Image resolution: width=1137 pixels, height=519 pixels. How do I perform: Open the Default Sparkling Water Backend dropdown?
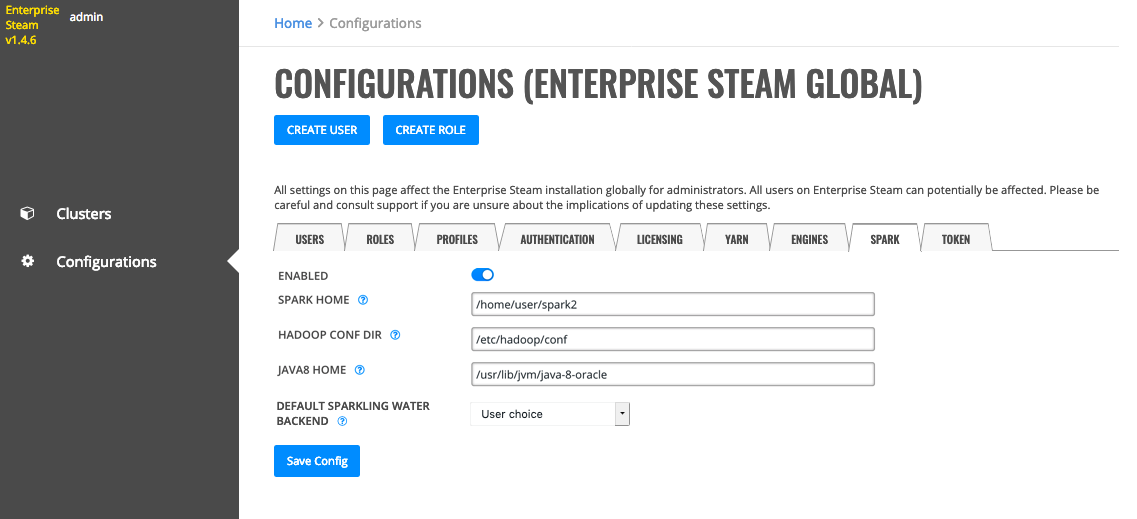point(550,414)
